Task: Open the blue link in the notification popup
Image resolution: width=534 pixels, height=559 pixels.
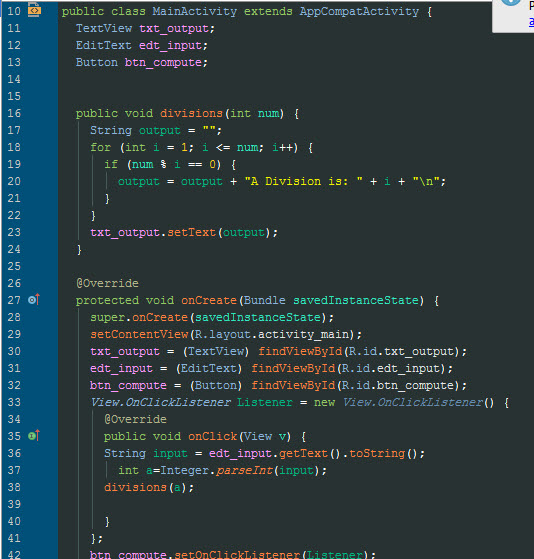Action: [531, 22]
